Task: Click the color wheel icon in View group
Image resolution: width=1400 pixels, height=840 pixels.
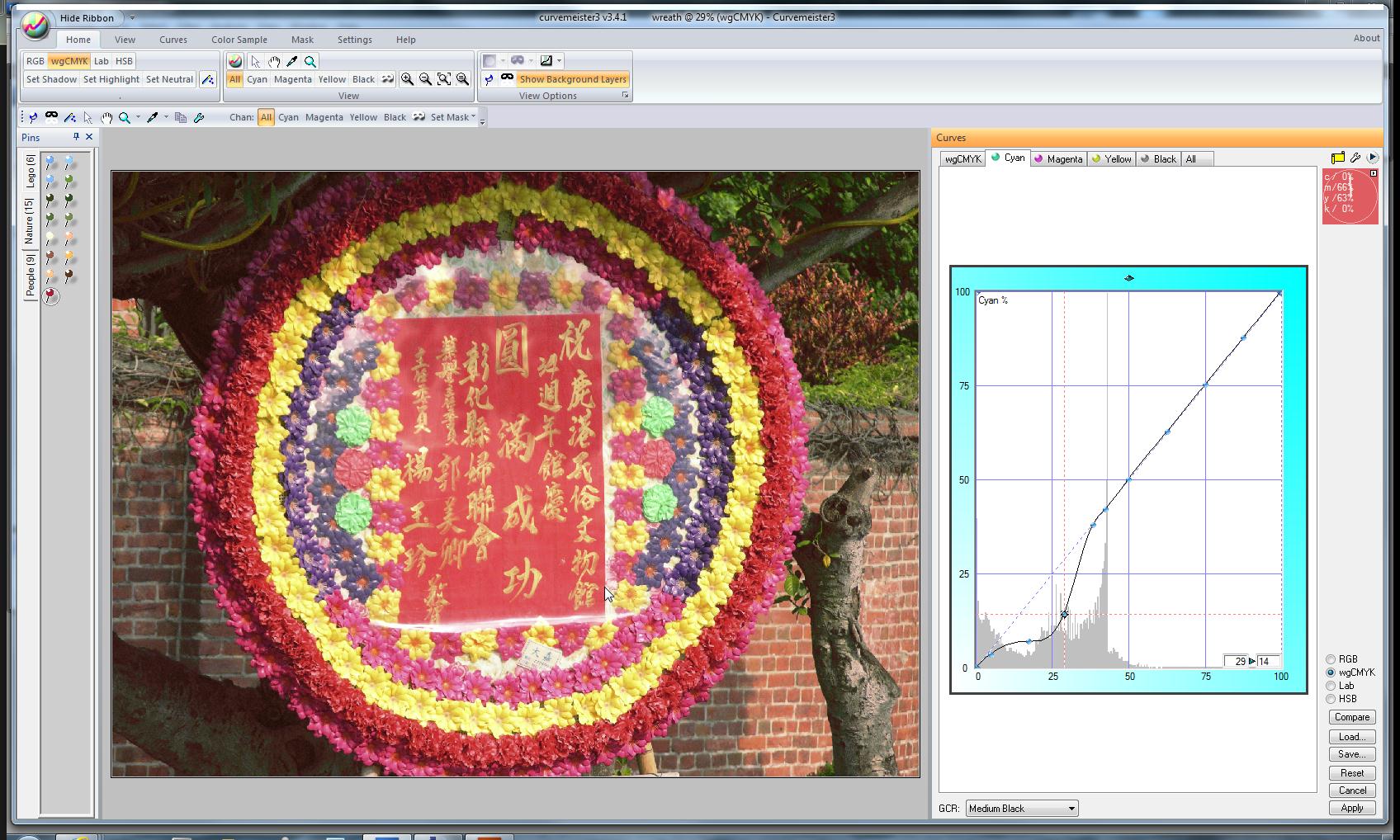Action: coord(235,61)
